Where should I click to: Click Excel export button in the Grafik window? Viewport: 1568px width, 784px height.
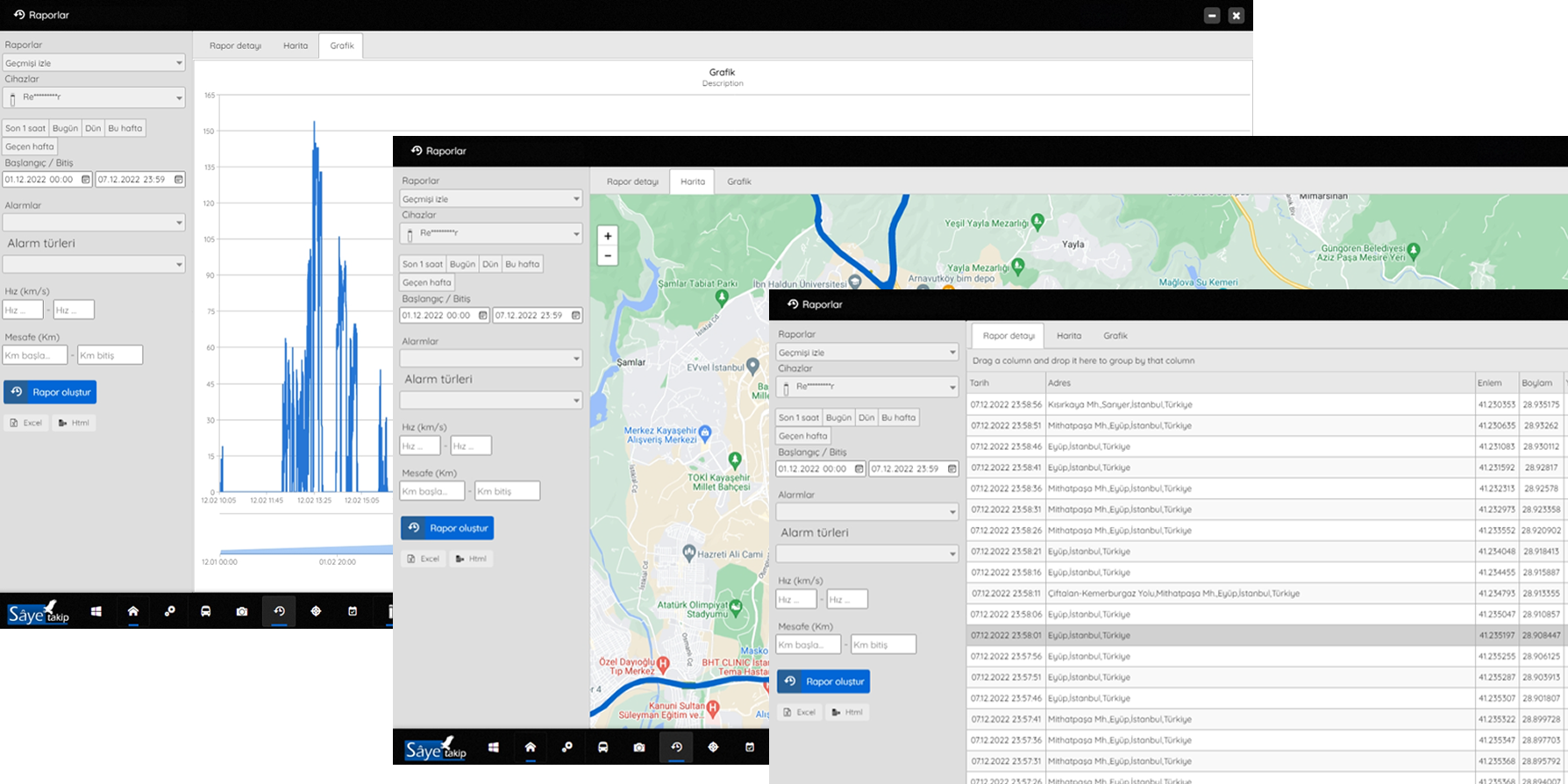(26, 423)
